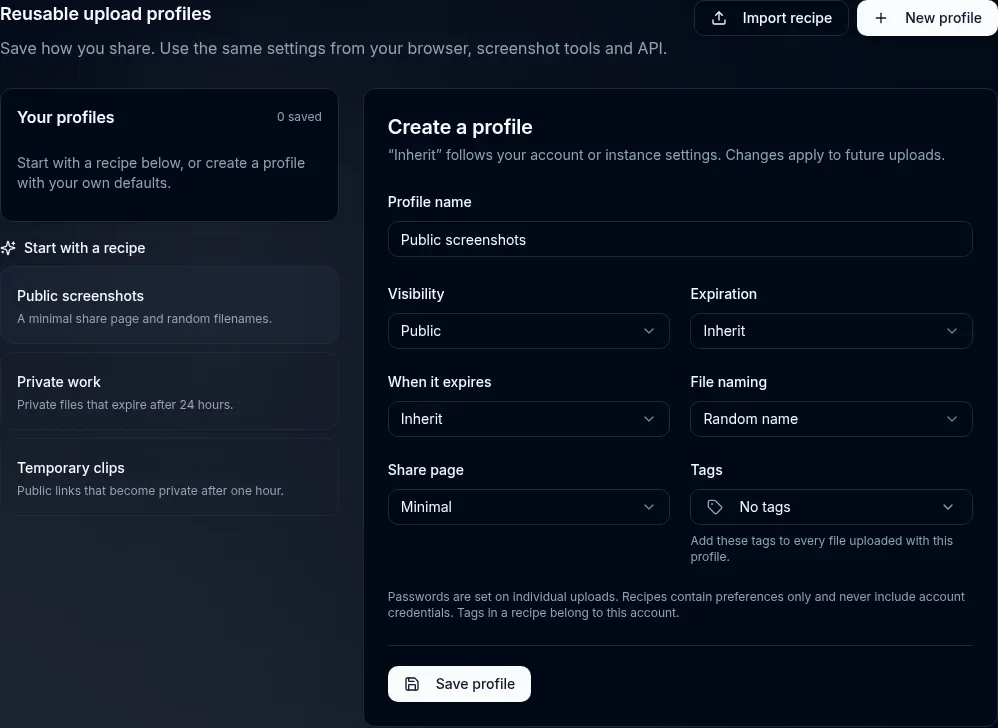Click the New profile button
Screen dimensions: 998x728
(927, 18)
